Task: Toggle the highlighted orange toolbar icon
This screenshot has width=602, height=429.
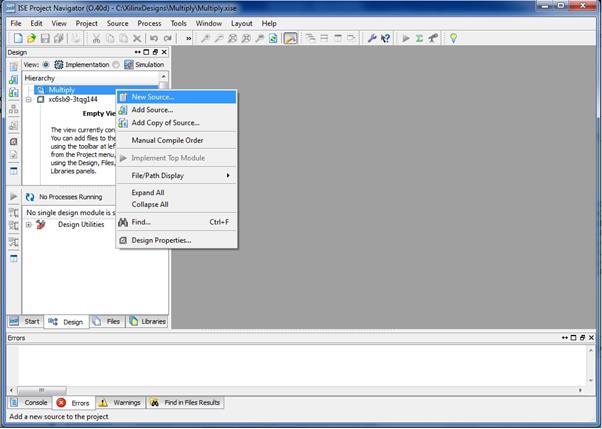Action: (291, 38)
